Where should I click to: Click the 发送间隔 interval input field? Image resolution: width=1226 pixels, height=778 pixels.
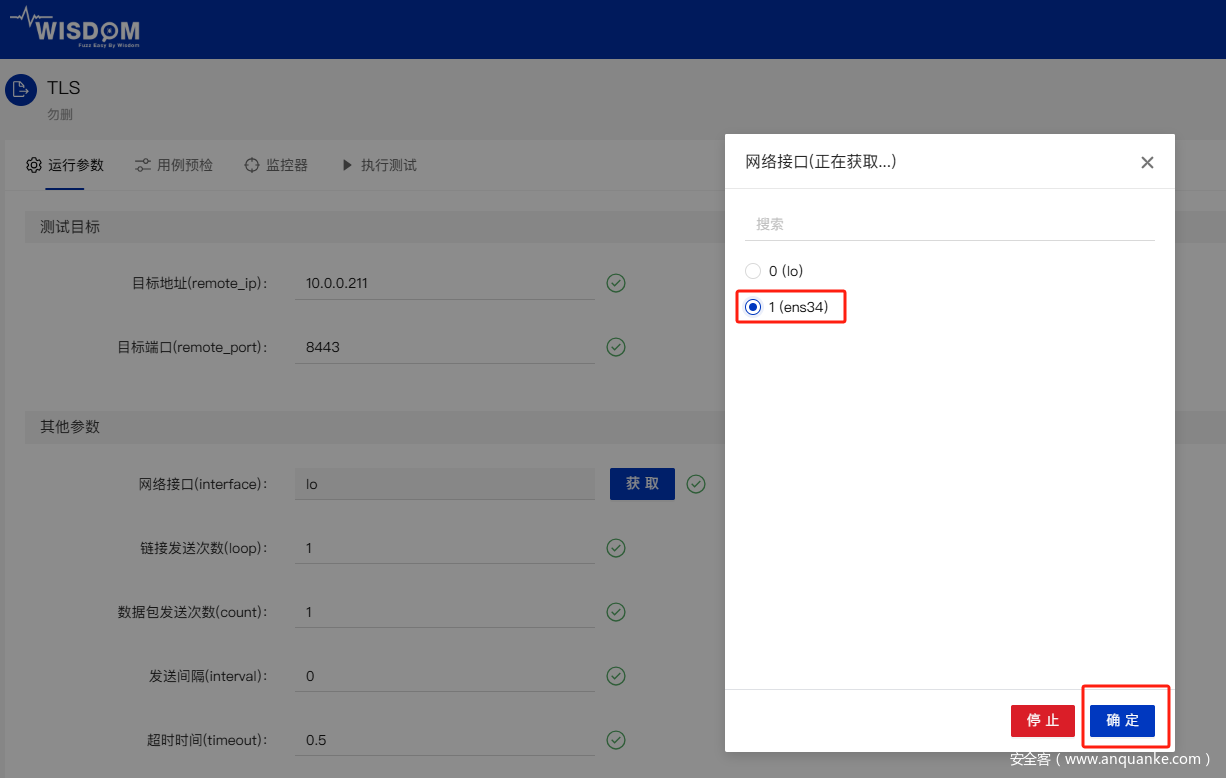pyautogui.click(x=445, y=676)
